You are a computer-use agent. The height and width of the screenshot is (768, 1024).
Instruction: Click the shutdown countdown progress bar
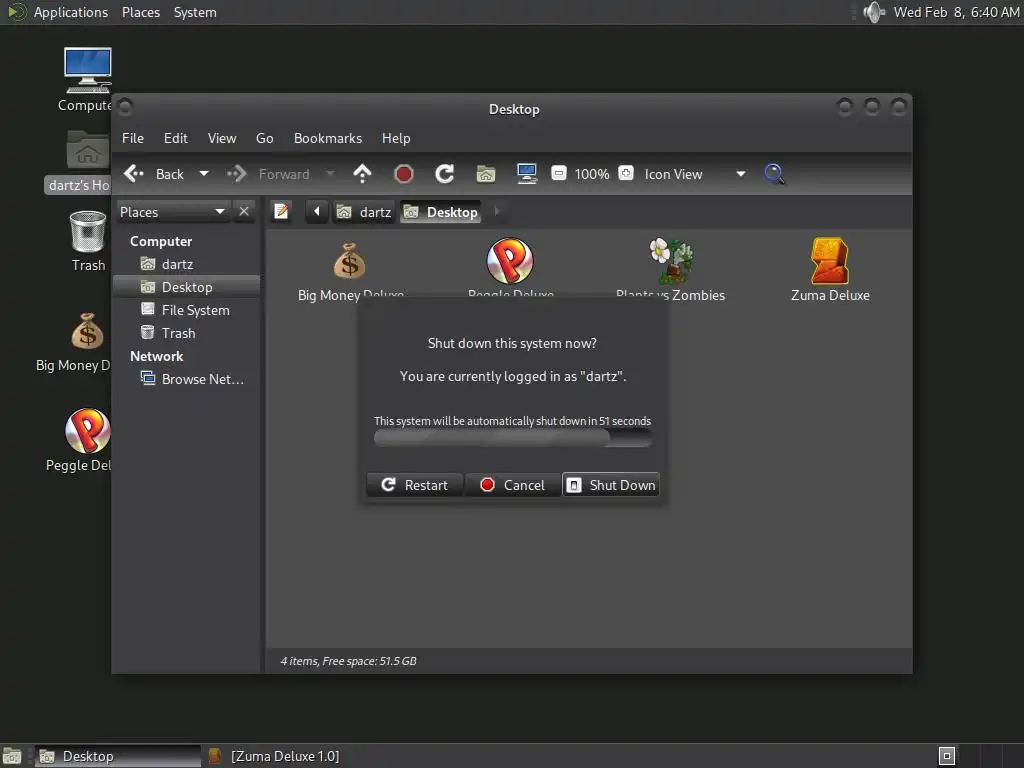(513, 438)
